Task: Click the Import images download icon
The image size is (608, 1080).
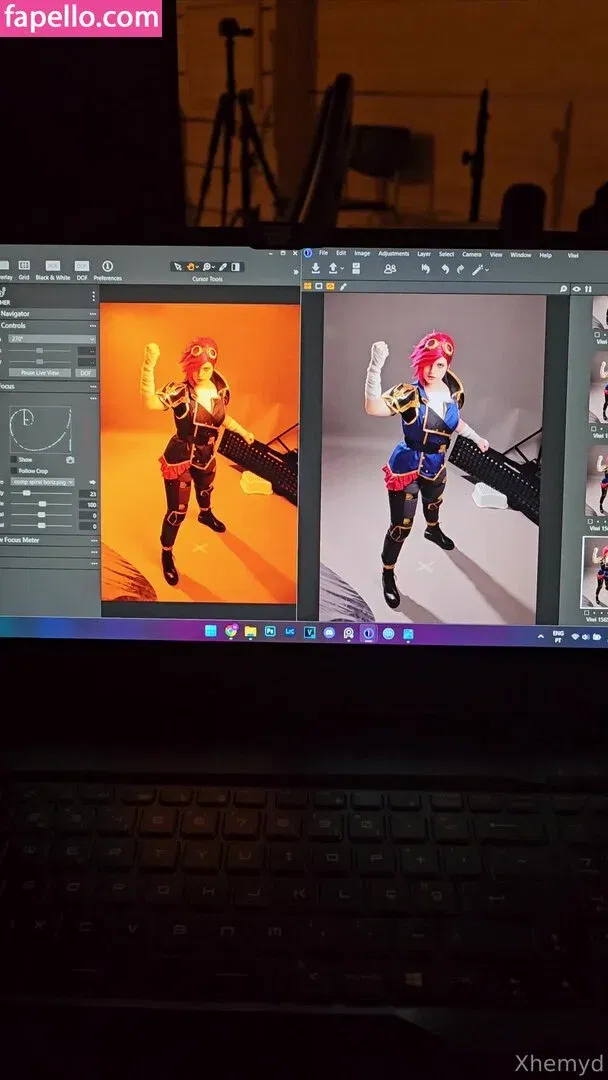Action: coord(316,268)
